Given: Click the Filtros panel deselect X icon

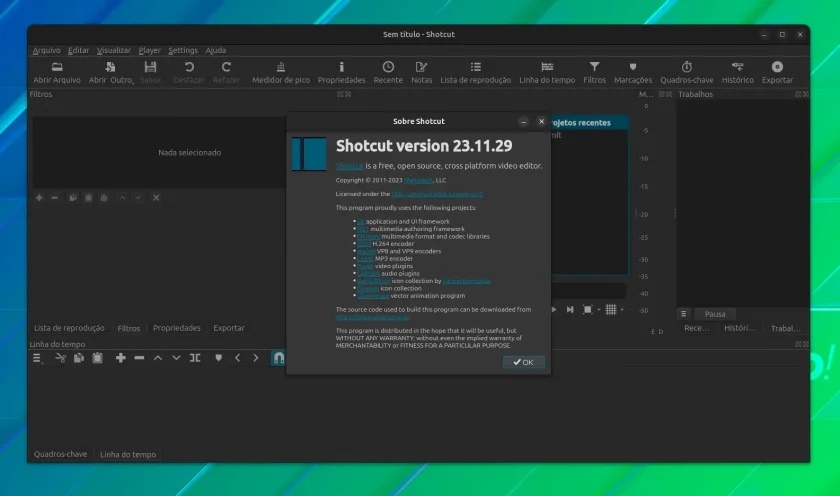Looking at the screenshot, I should coord(156,198).
